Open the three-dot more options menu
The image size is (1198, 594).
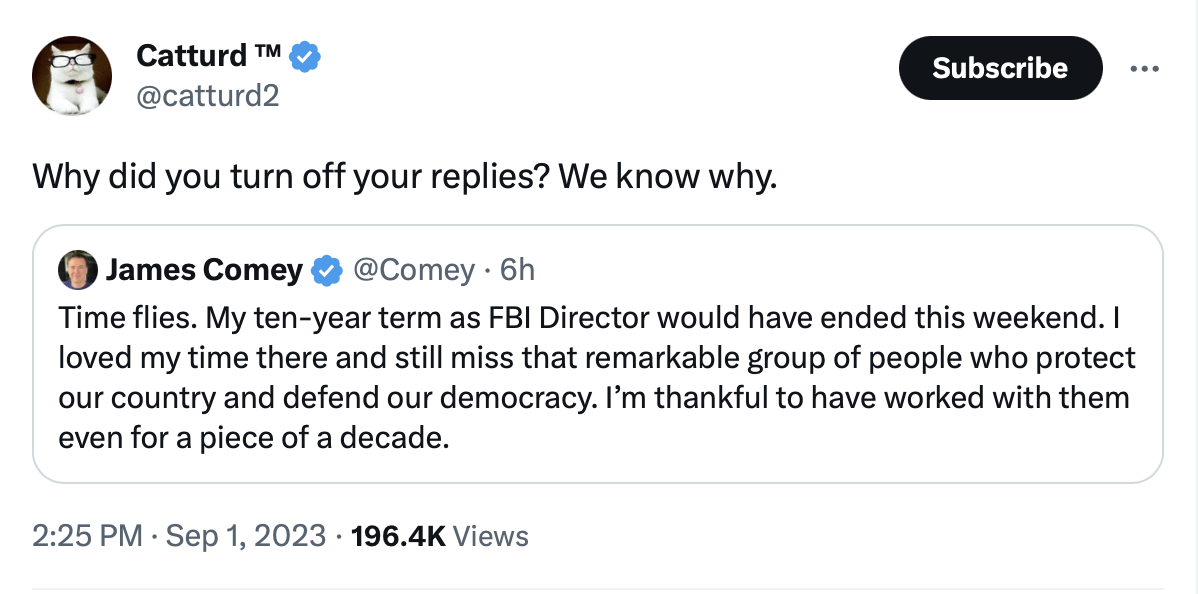tap(1144, 69)
